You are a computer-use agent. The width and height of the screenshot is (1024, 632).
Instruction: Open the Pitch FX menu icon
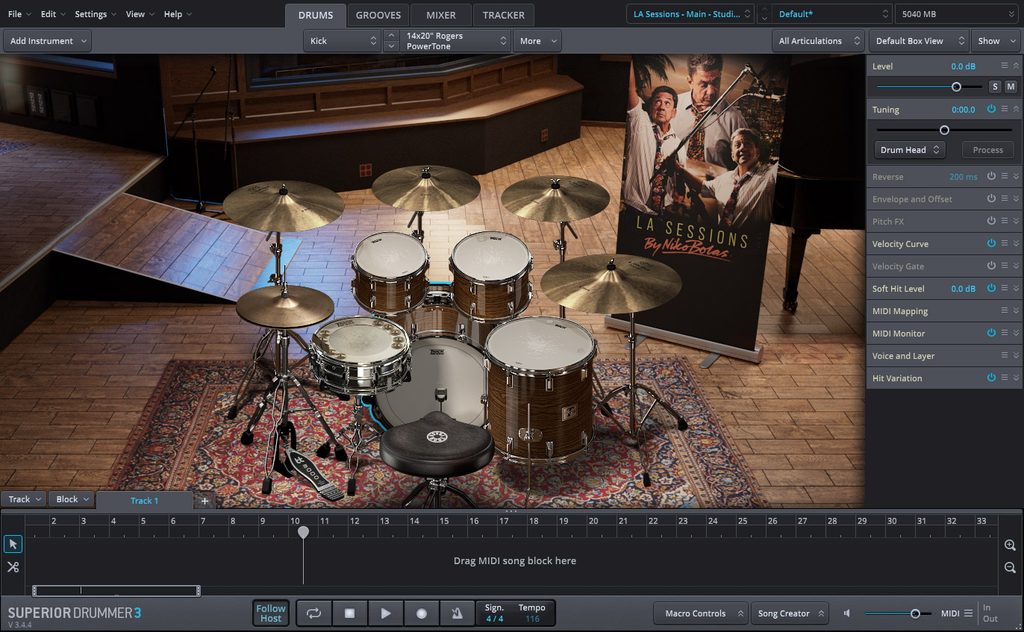coord(1004,221)
